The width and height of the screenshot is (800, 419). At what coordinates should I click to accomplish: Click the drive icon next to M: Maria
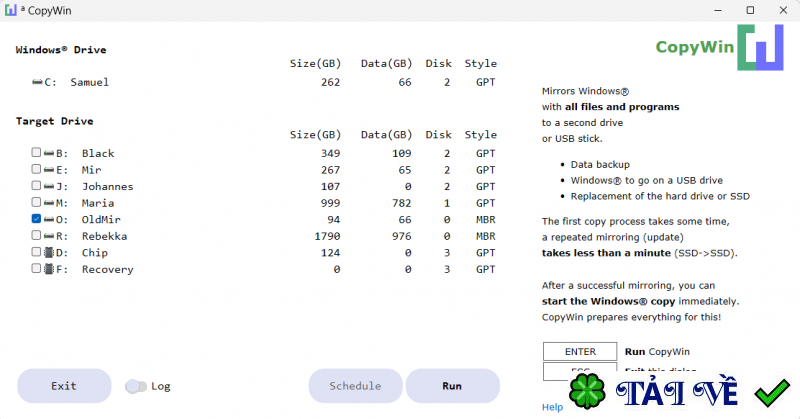click(x=49, y=203)
